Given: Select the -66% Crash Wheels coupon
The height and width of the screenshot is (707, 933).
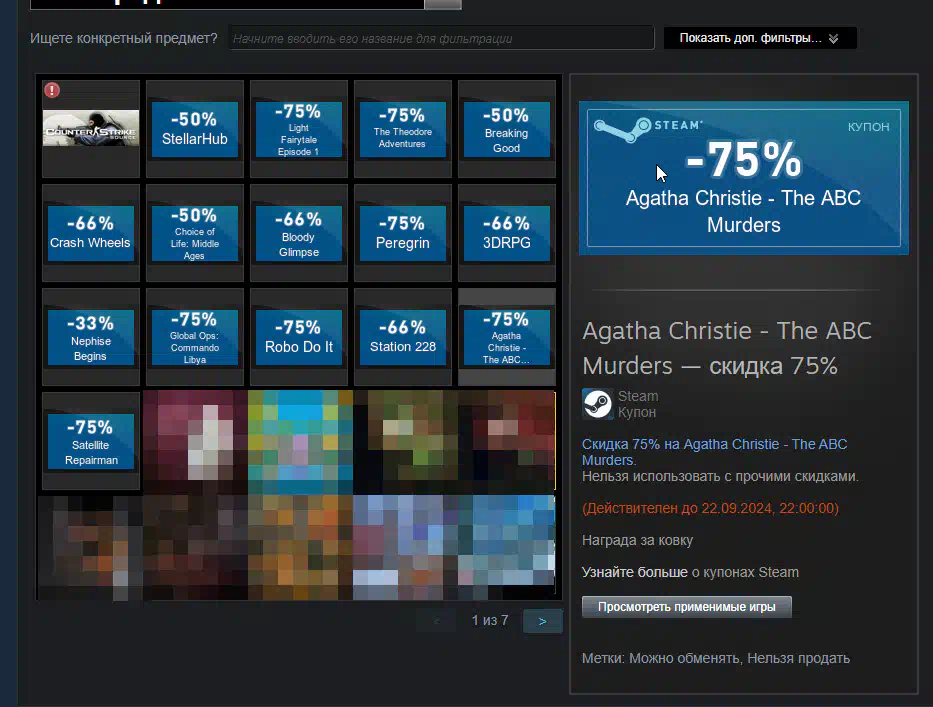Looking at the screenshot, I should [x=91, y=233].
